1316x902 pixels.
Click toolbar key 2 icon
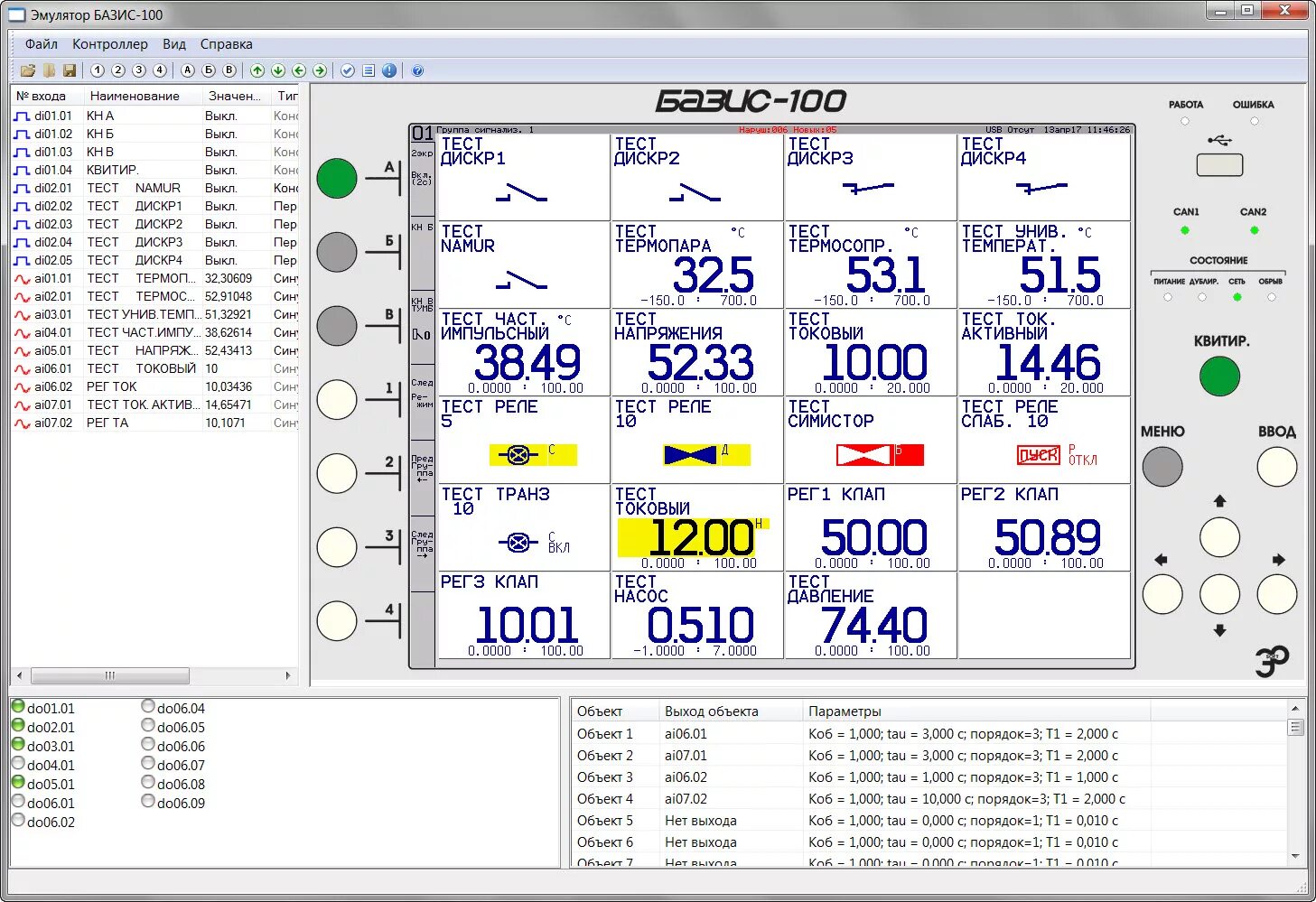118,70
